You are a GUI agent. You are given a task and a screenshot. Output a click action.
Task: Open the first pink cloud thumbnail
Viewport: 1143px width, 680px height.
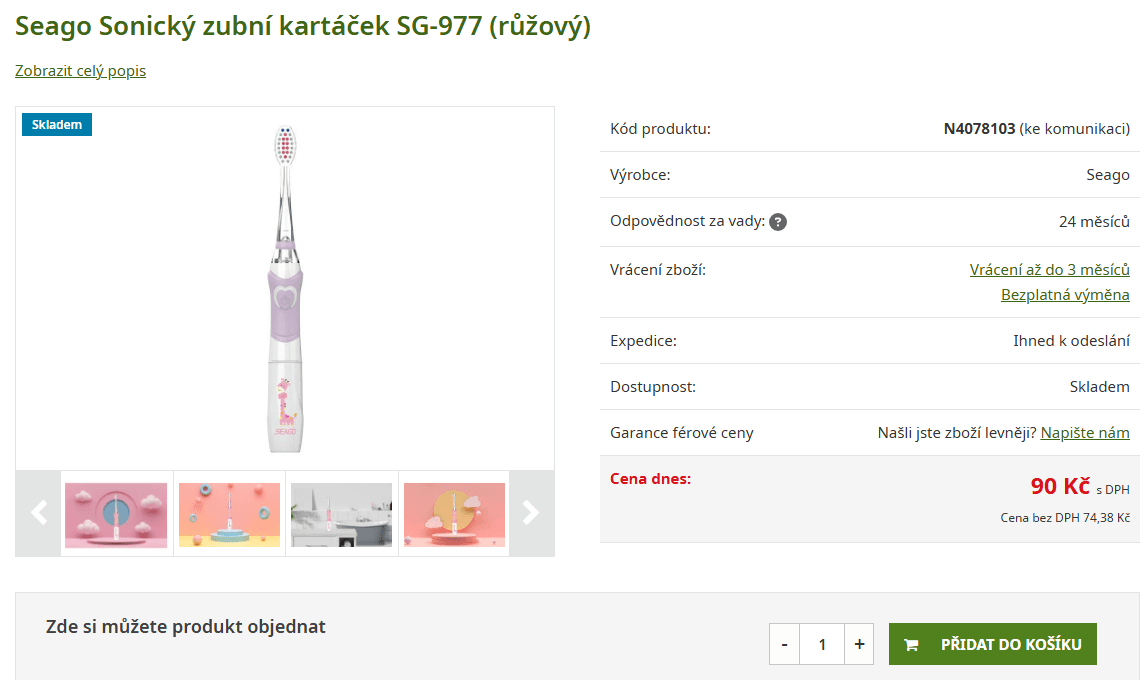pyautogui.click(x=115, y=513)
